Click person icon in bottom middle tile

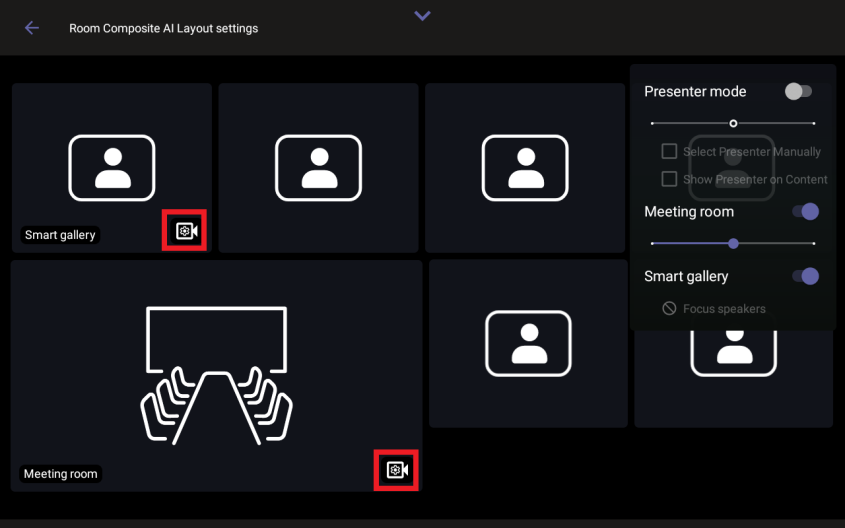point(528,343)
